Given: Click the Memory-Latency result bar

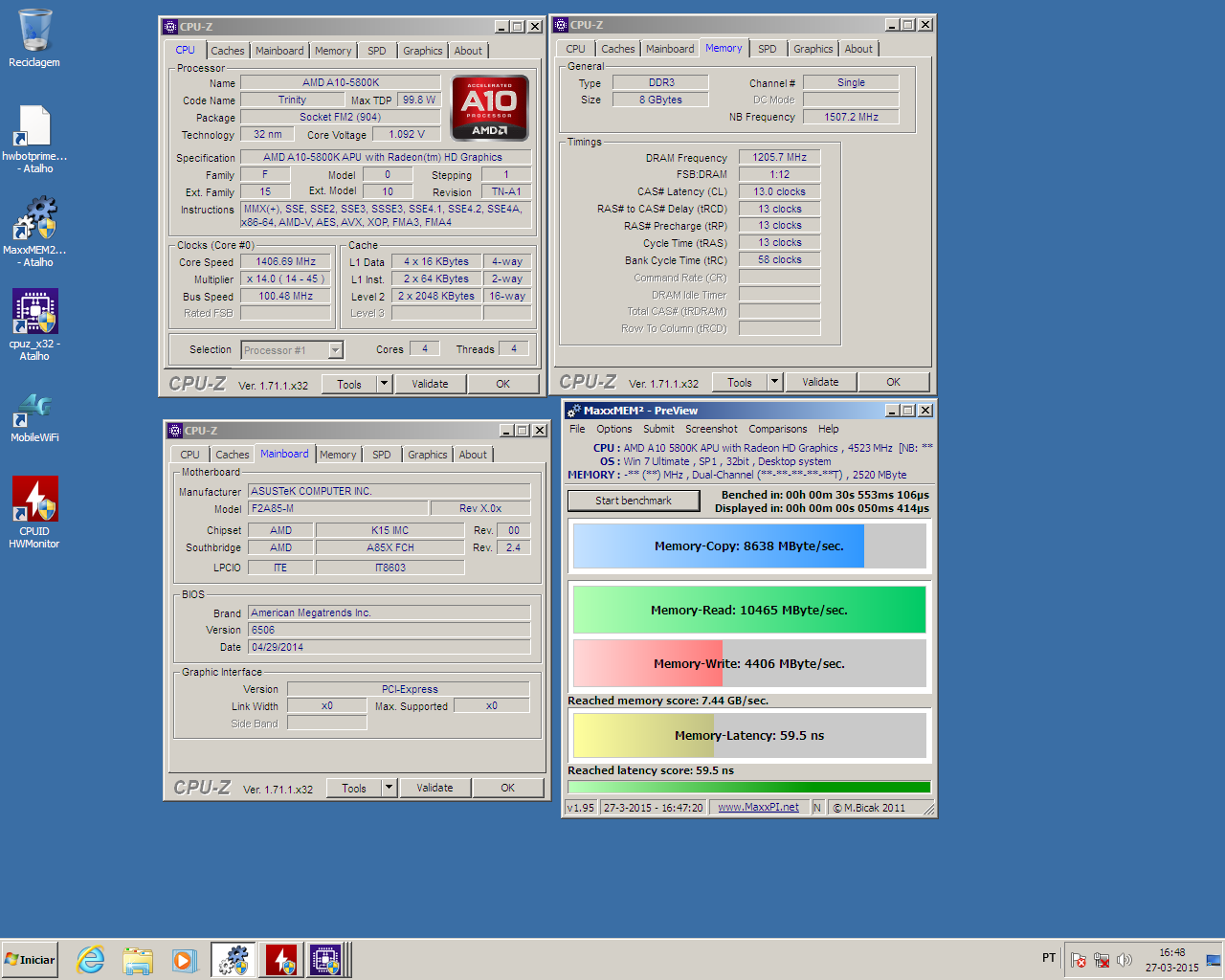Looking at the screenshot, I should click(749, 735).
